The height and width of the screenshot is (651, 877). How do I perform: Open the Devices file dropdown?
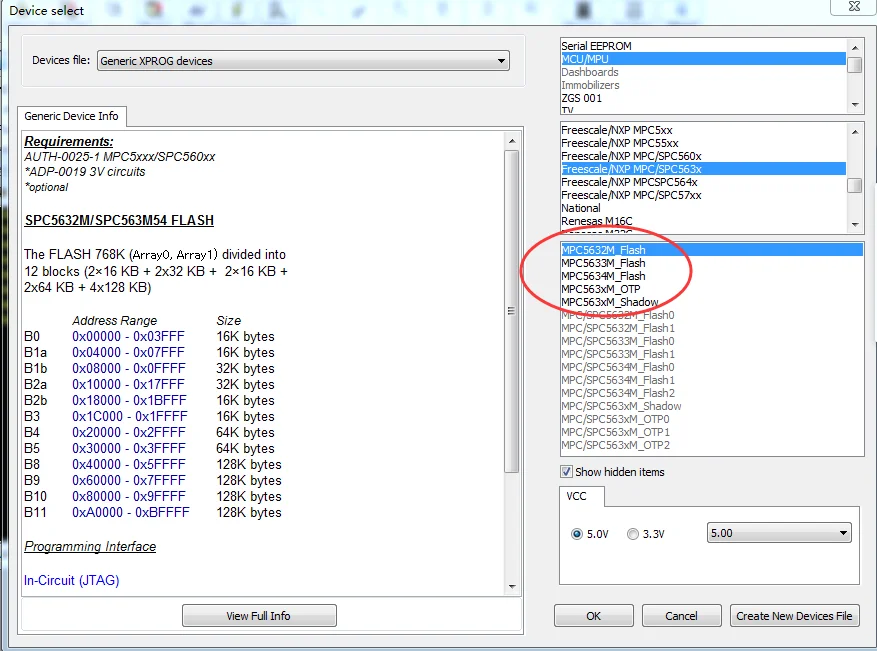coord(303,61)
